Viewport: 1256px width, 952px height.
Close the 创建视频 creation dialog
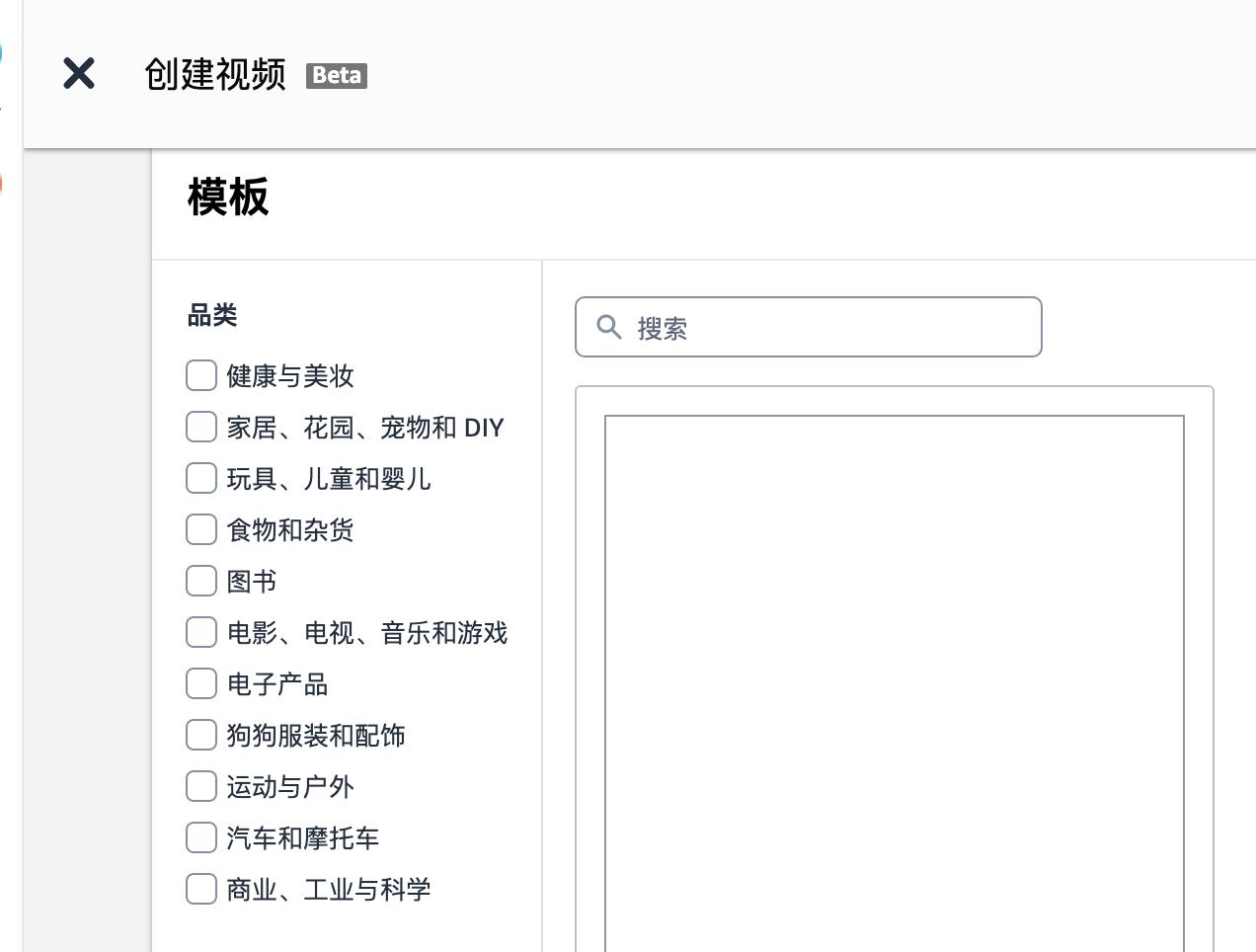coord(78,74)
